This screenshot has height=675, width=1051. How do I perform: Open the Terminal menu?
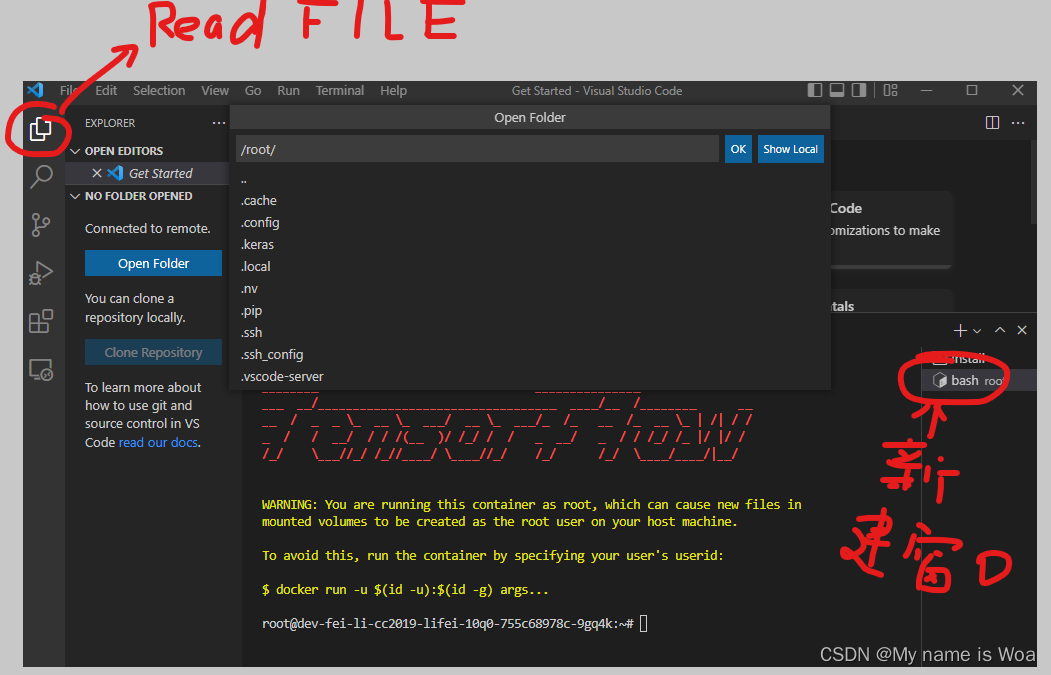click(340, 90)
